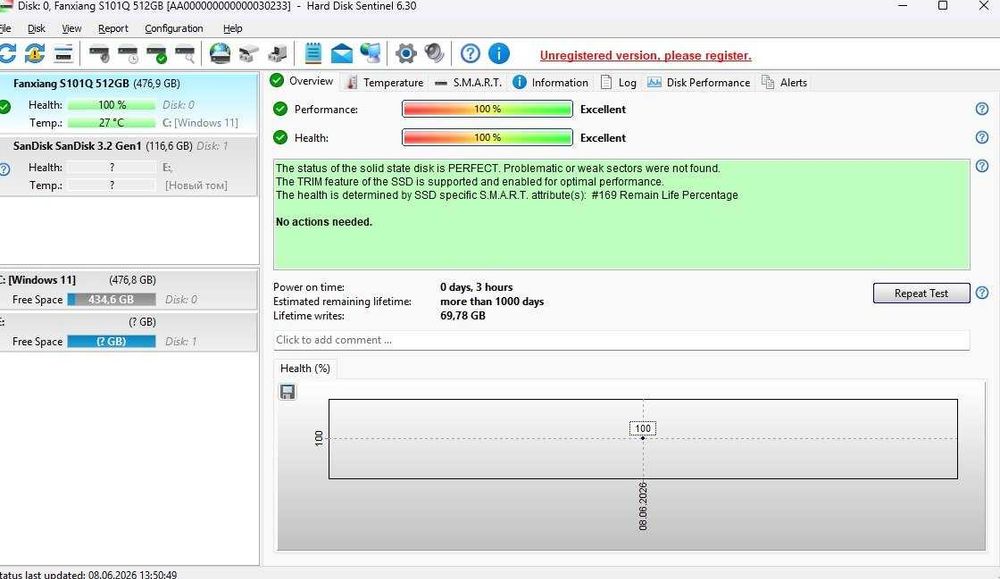Click the 'more than 1000 days' lifetime value

[x=492, y=302]
